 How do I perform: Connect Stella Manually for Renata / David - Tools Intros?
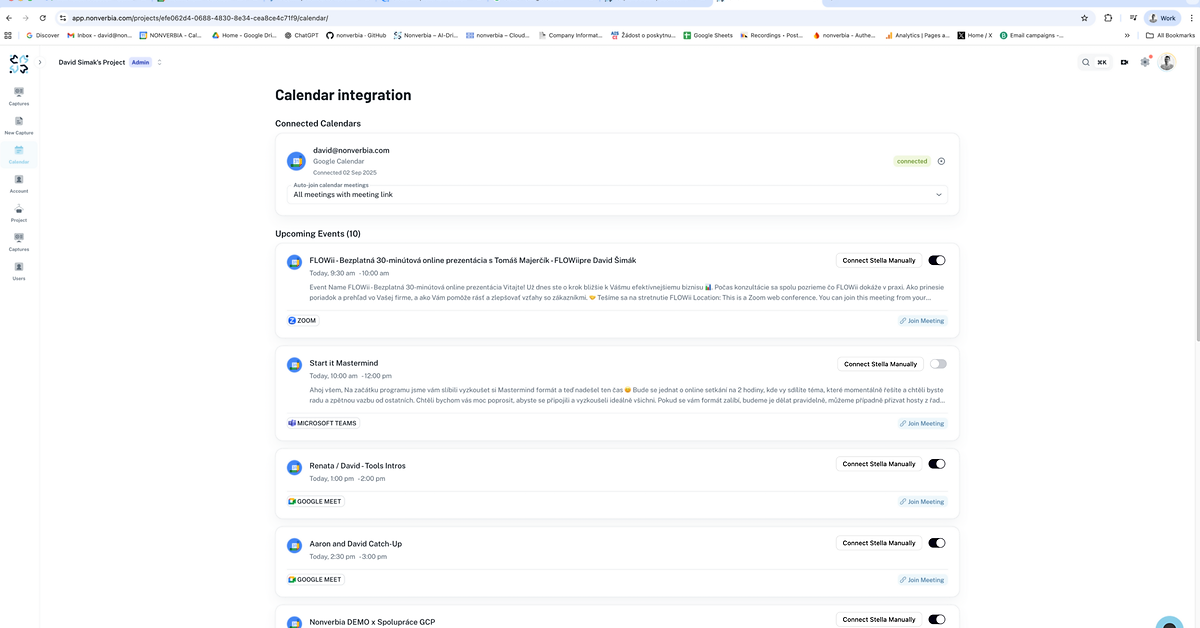878,463
